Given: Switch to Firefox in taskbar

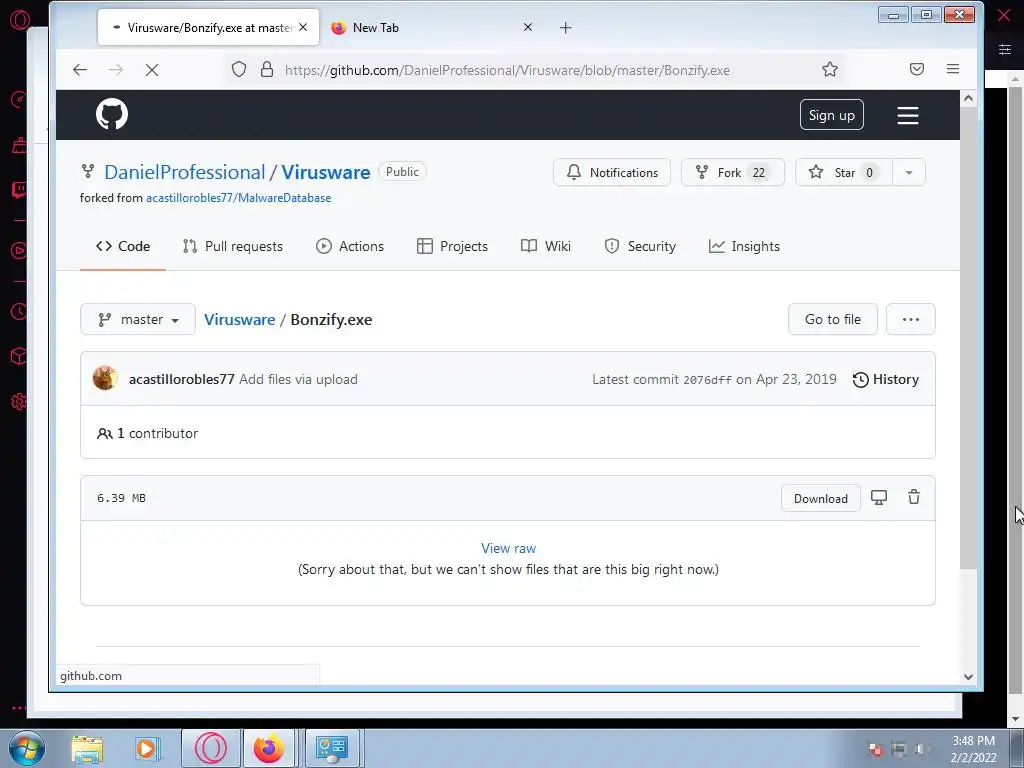Looking at the screenshot, I should [x=268, y=748].
